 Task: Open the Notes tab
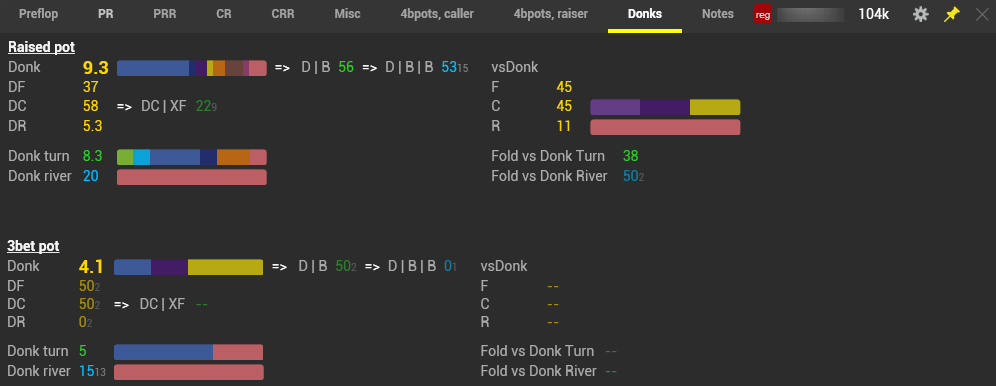point(718,14)
